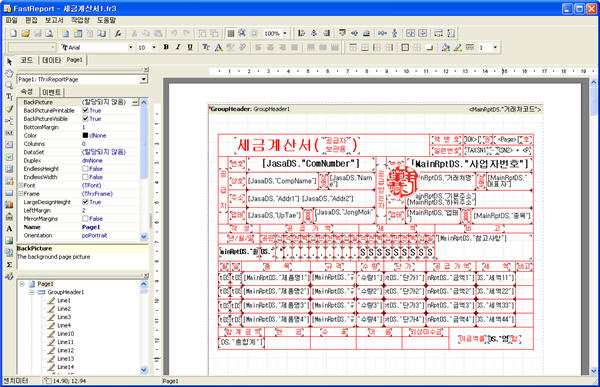
Task: Open the frame width dropdown
Action: coord(495,47)
